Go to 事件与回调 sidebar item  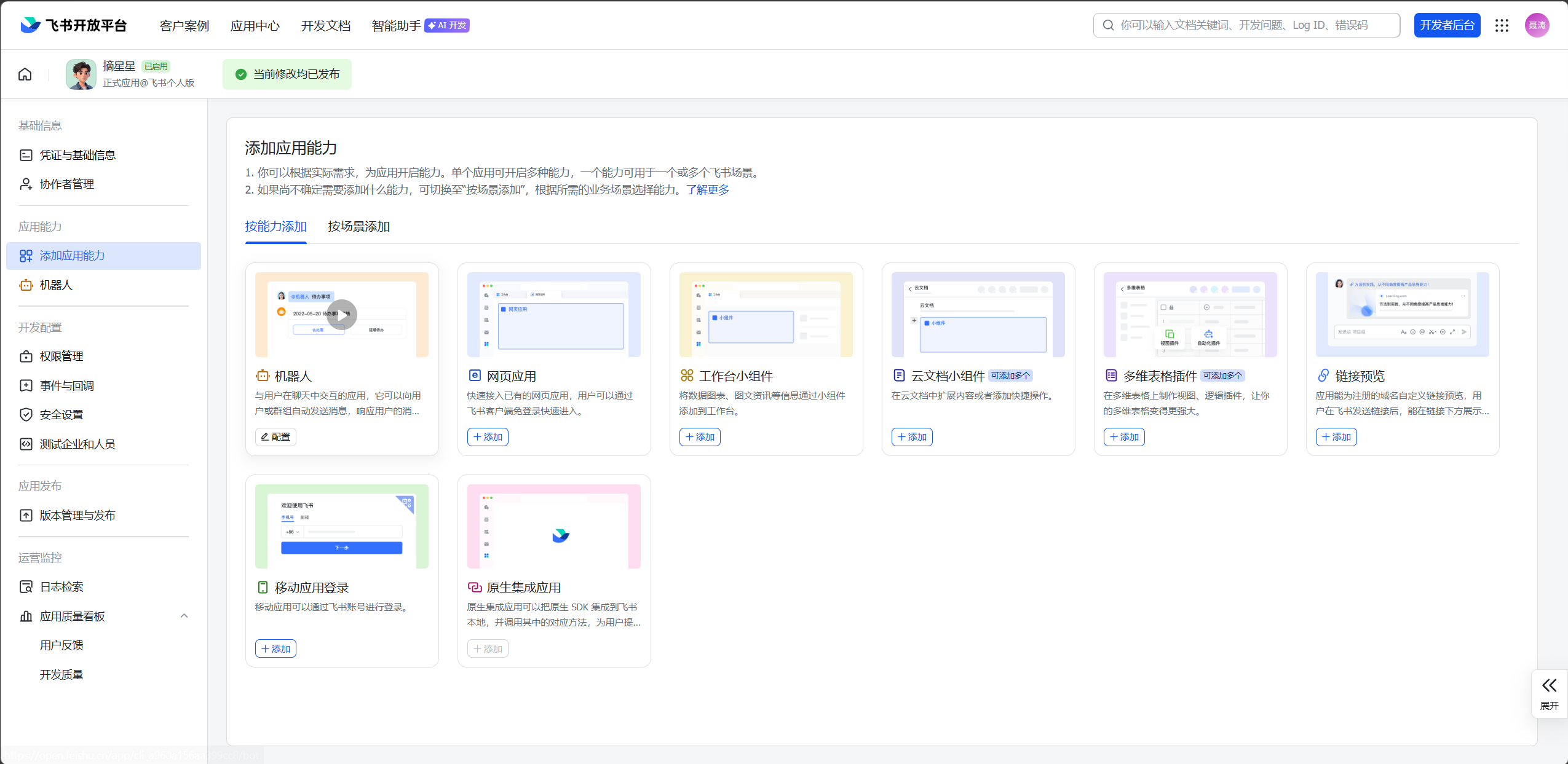click(x=66, y=386)
